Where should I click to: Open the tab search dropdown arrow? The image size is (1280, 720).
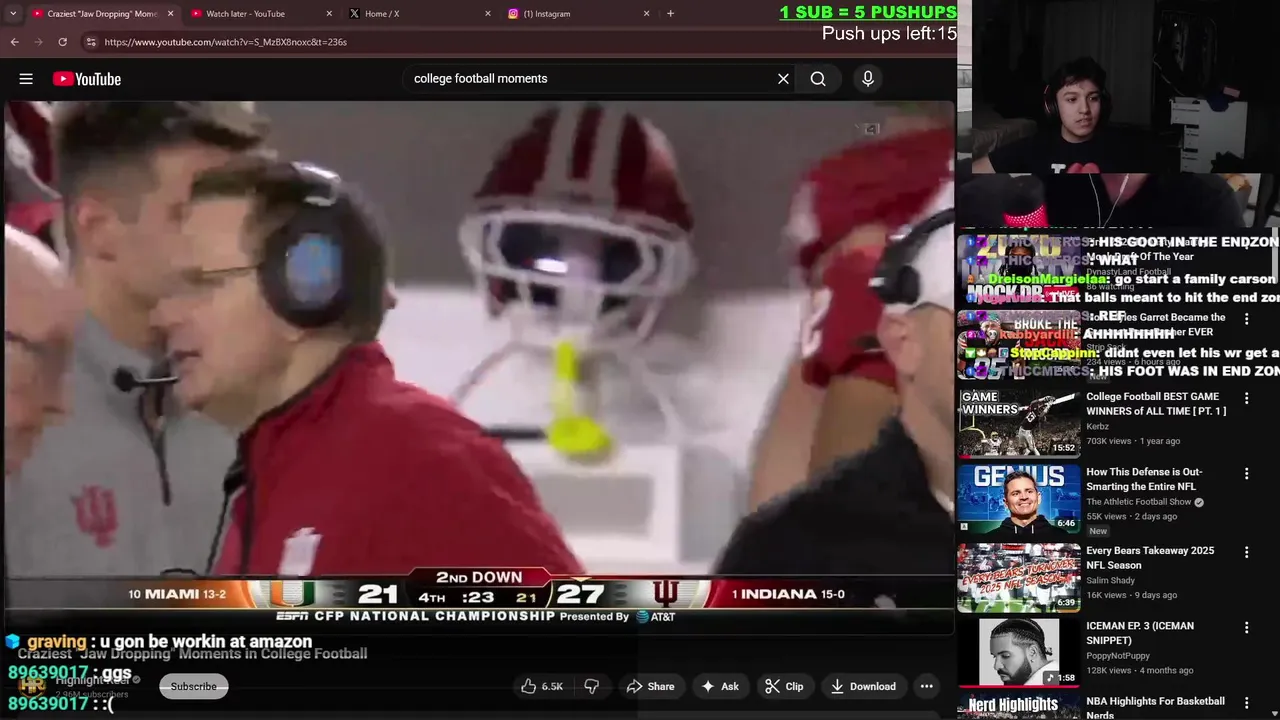pos(13,14)
